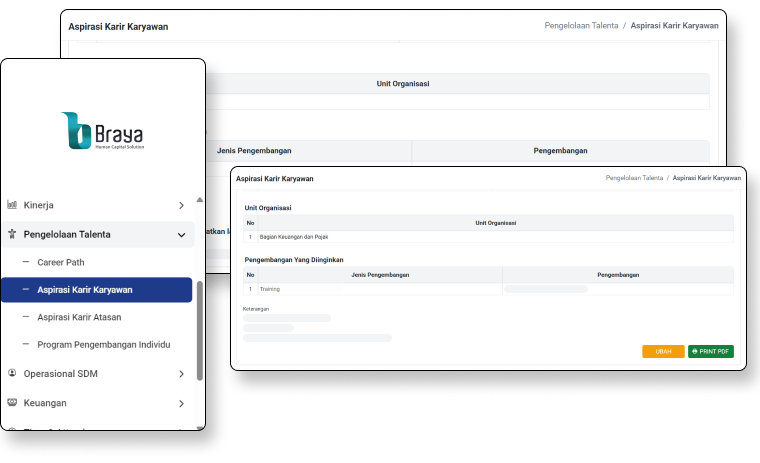
Task: Click the printer icon on Print PDF
Action: point(695,352)
